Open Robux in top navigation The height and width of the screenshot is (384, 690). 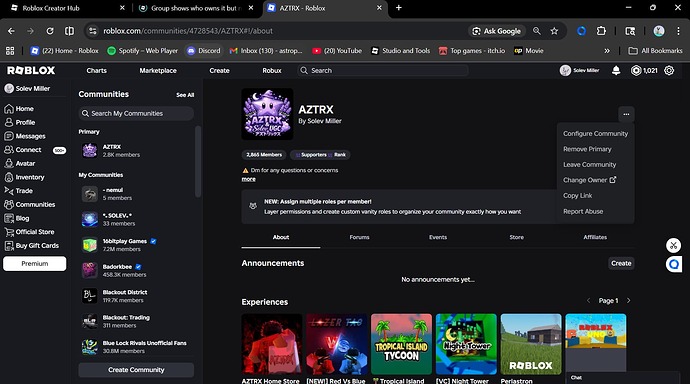point(272,70)
